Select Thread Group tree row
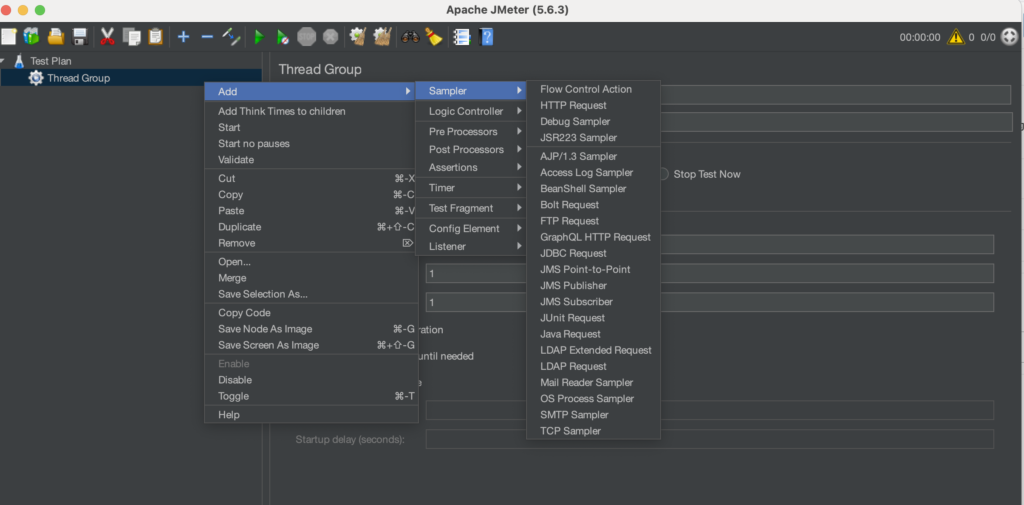This screenshot has width=1024, height=505. click(131, 78)
